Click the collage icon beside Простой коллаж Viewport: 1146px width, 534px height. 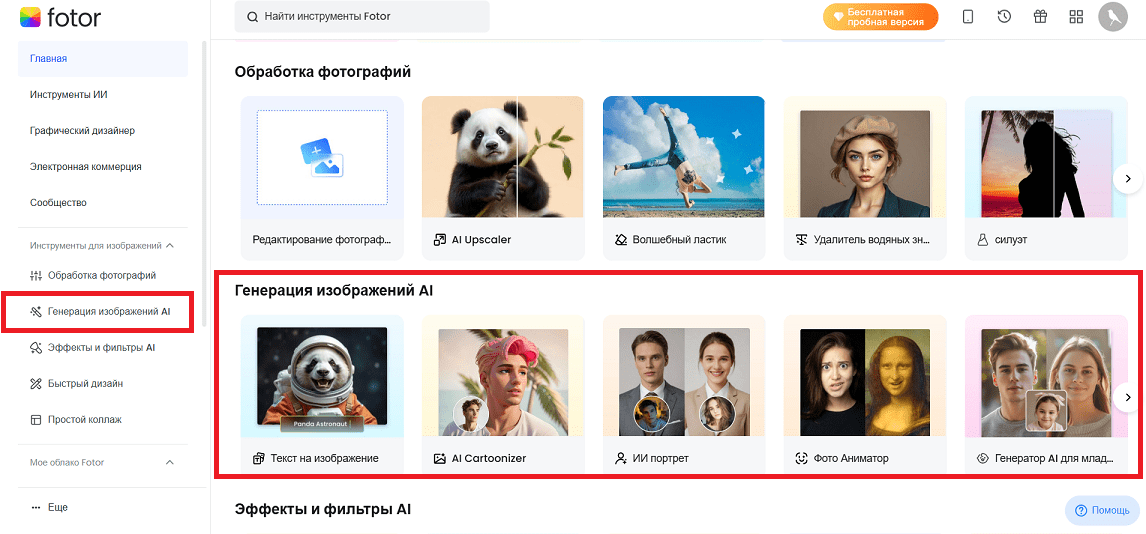[37, 419]
